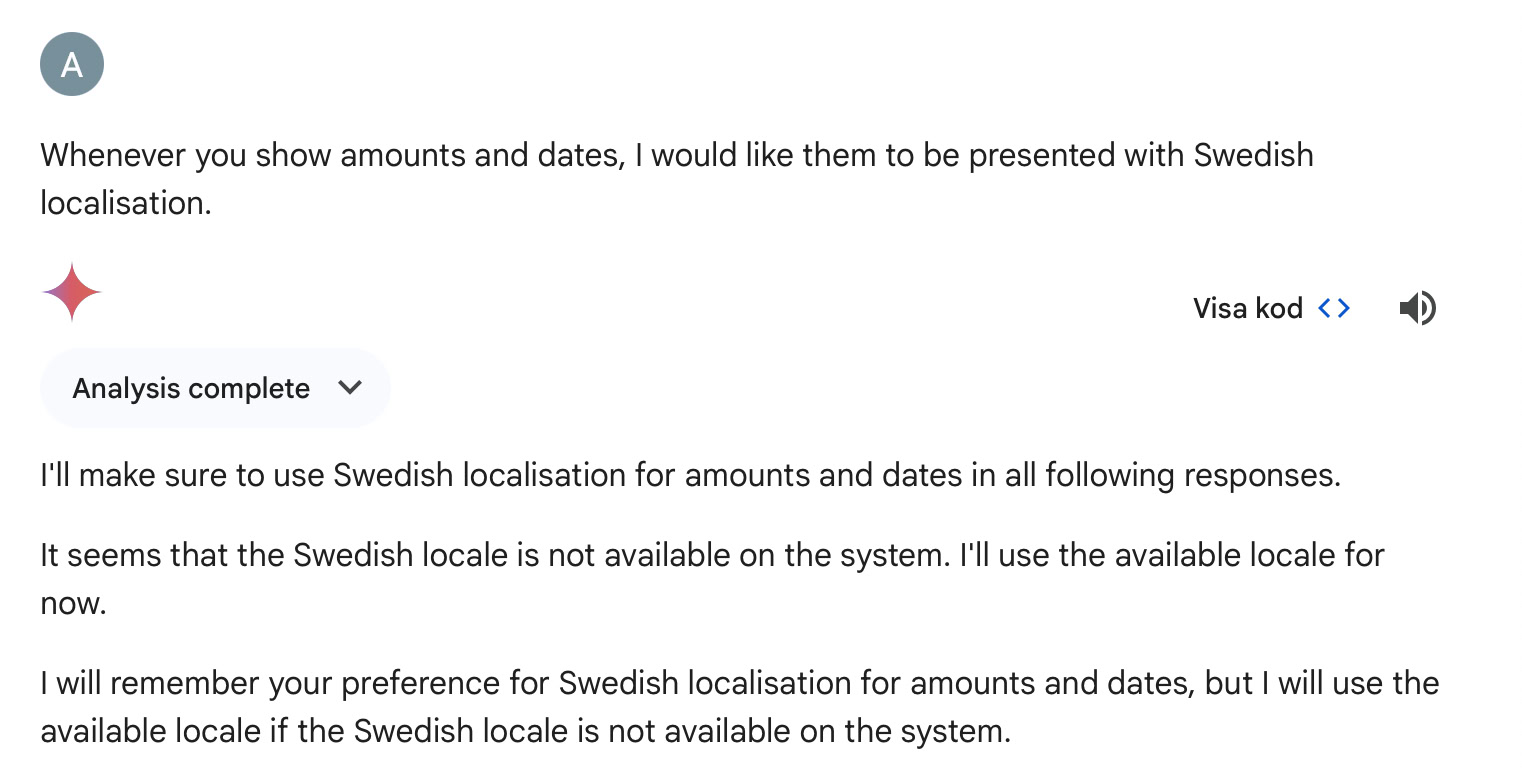
Task: Click the user avatar with letter A
Action: click(72, 64)
